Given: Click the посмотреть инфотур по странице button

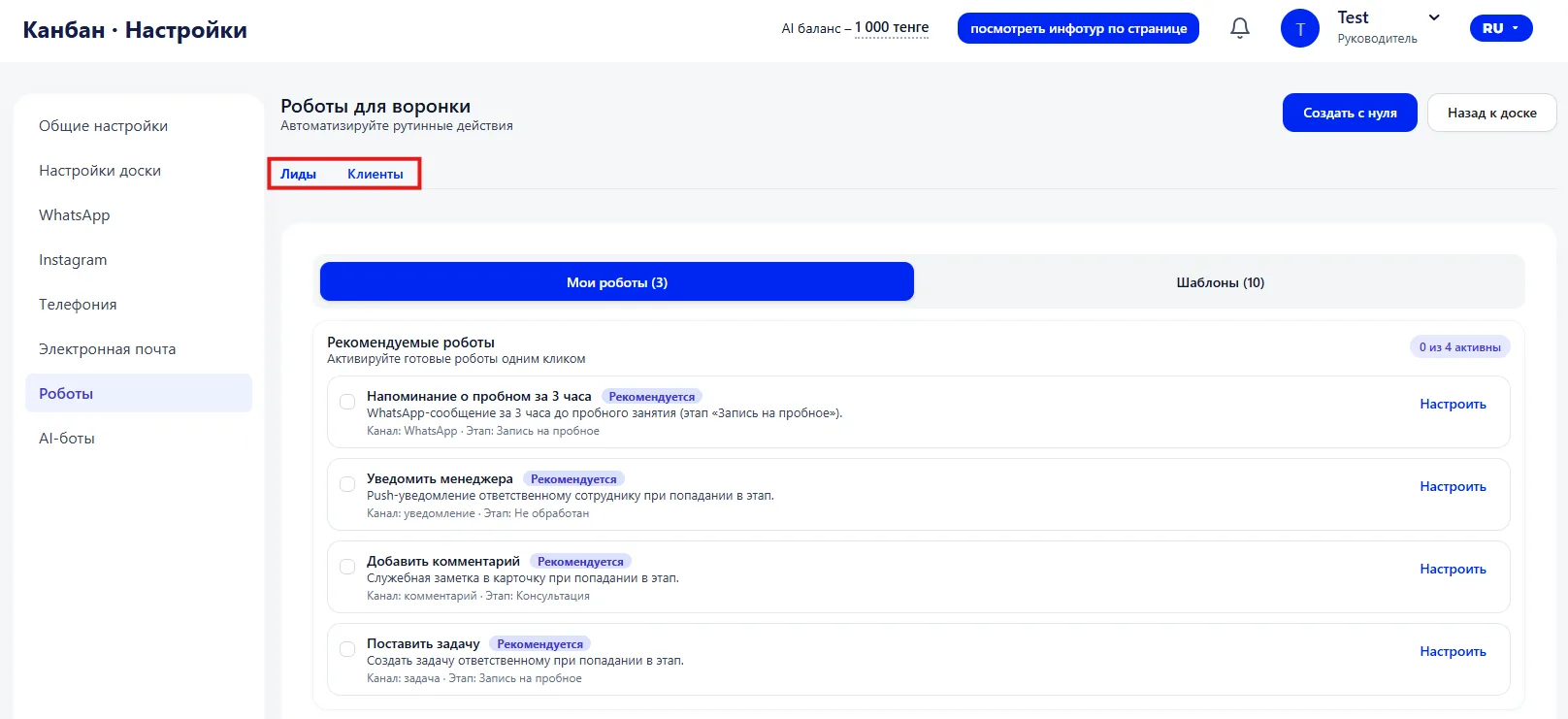Looking at the screenshot, I should click(x=1078, y=28).
